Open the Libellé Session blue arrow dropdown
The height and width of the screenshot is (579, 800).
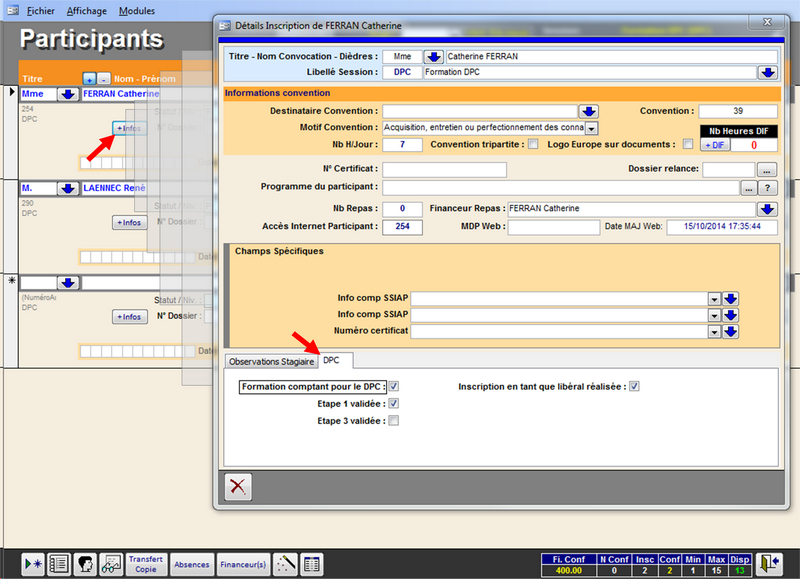(767, 72)
